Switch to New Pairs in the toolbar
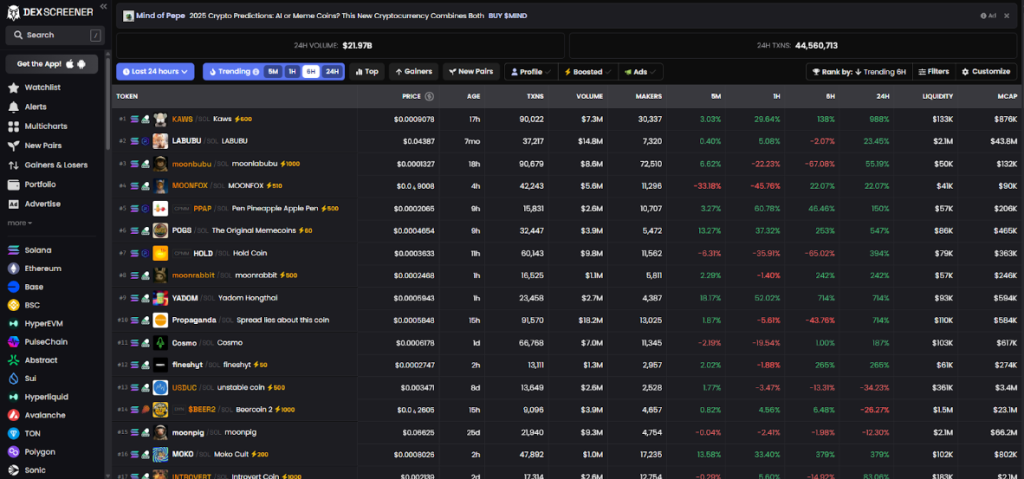The image size is (1024, 479). tap(472, 72)
